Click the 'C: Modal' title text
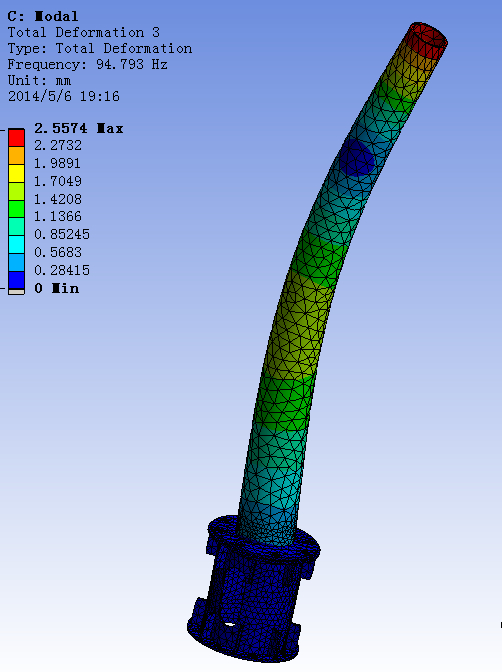The width and height of the screenshot is (502, 672). (43, 16)
